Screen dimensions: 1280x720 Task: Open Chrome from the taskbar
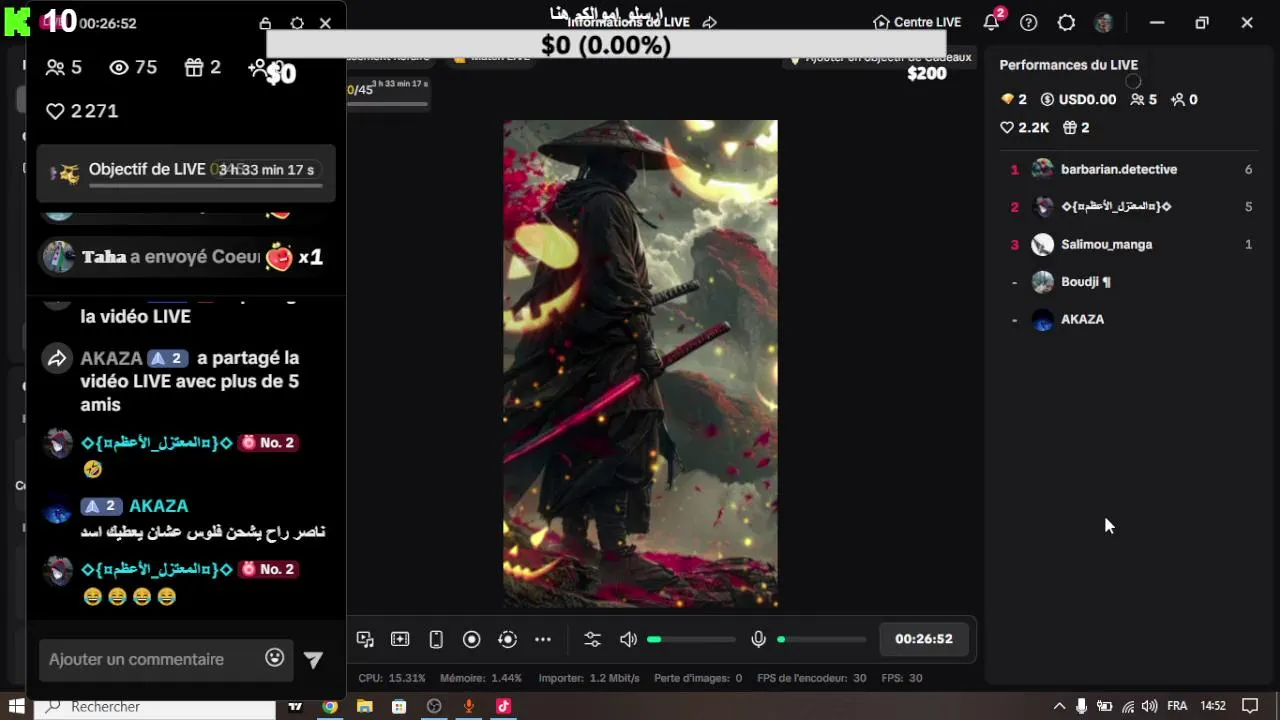point(330,706)
